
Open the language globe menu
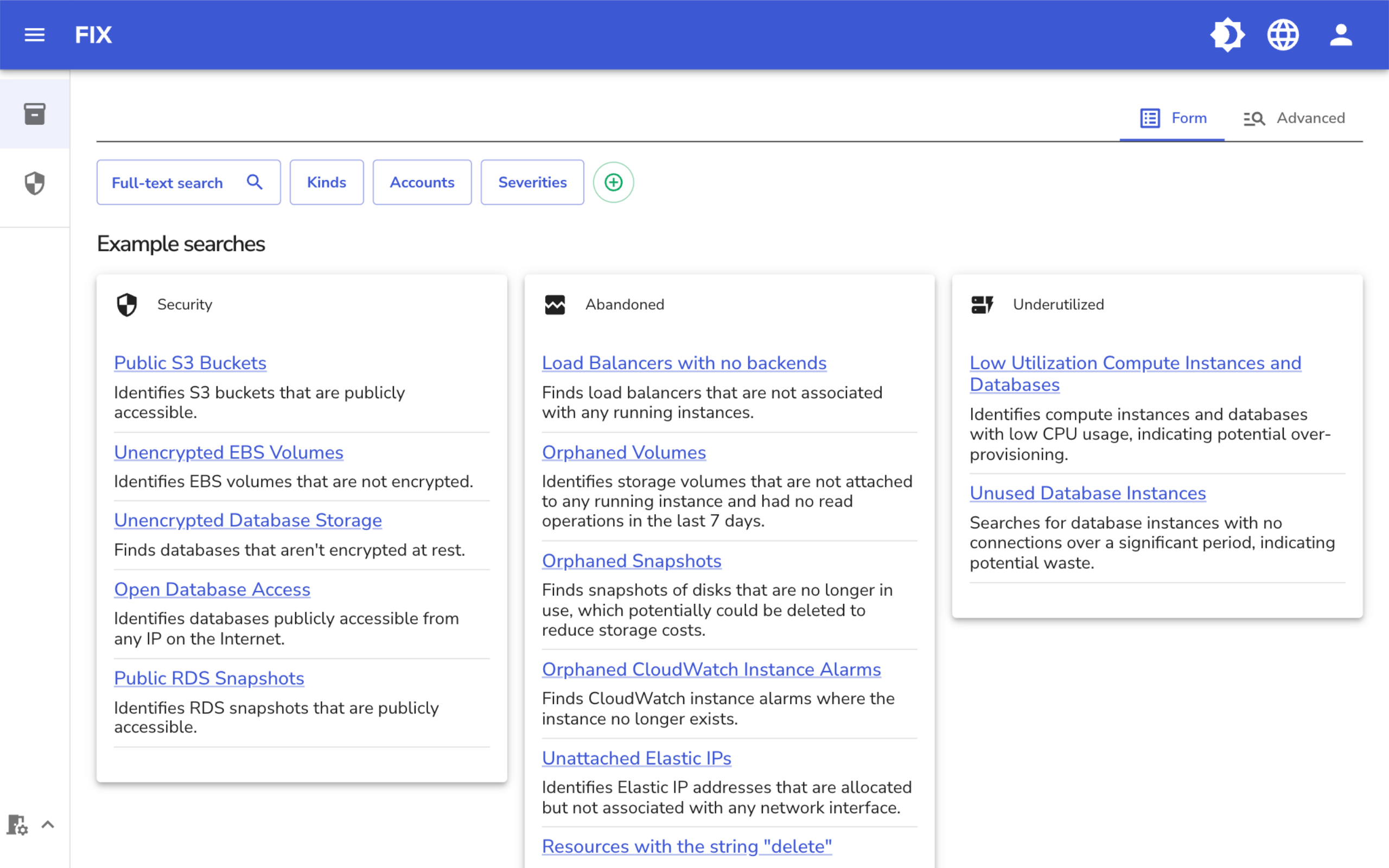(1283, 35)
